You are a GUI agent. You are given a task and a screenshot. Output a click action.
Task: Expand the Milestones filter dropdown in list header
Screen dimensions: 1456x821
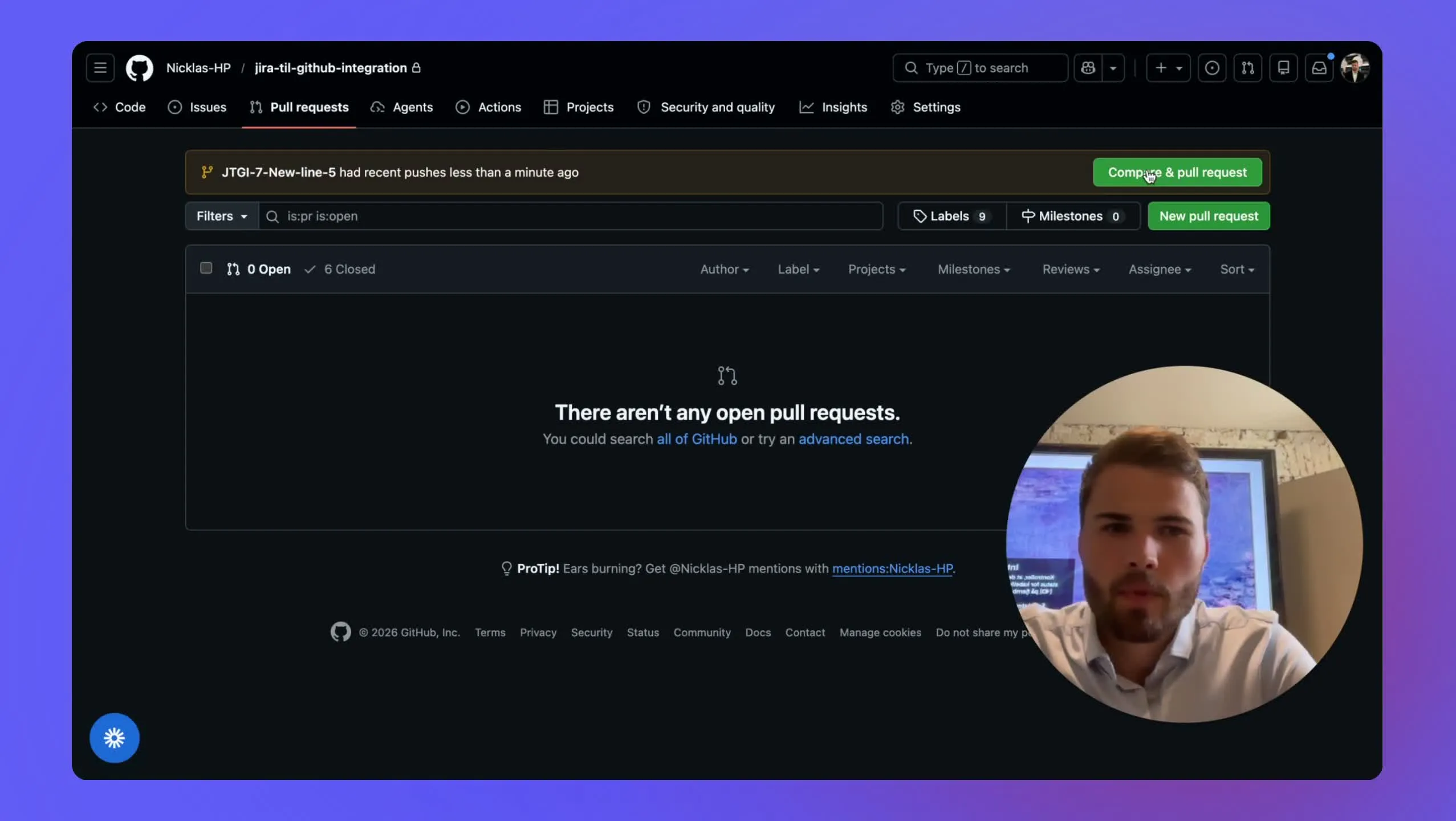[974, 269]
